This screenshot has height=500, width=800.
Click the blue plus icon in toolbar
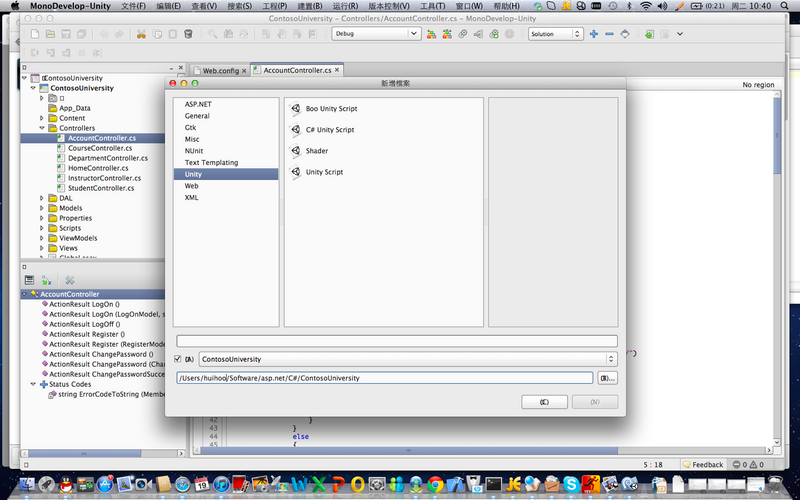pyautogui.click(x=594, y=34)
